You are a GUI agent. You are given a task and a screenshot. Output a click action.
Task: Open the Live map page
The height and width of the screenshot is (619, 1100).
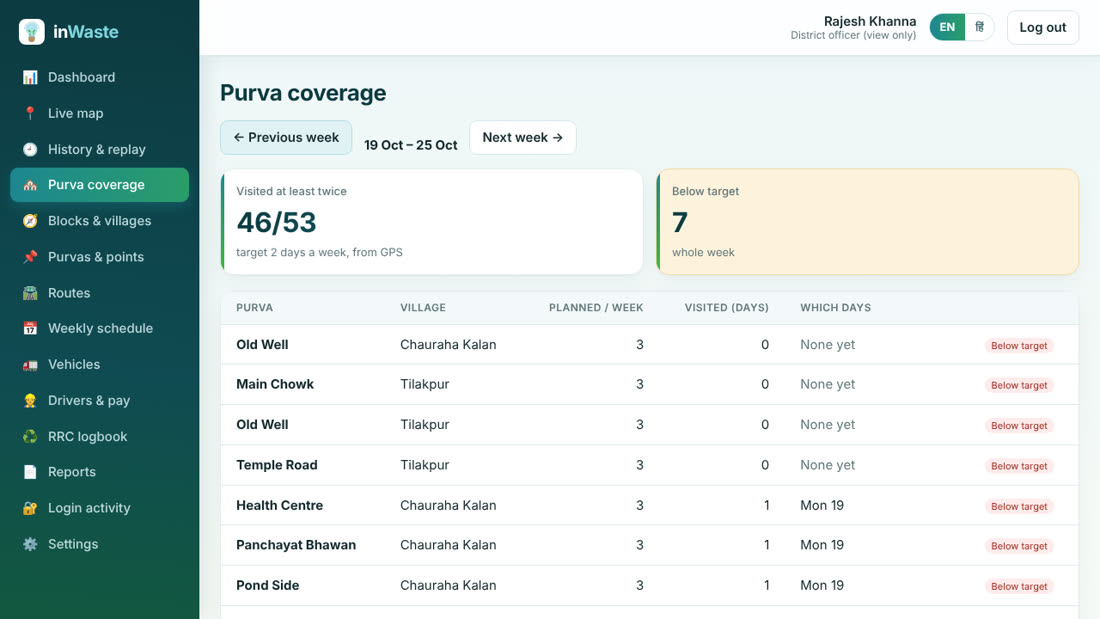coord(100,113)
